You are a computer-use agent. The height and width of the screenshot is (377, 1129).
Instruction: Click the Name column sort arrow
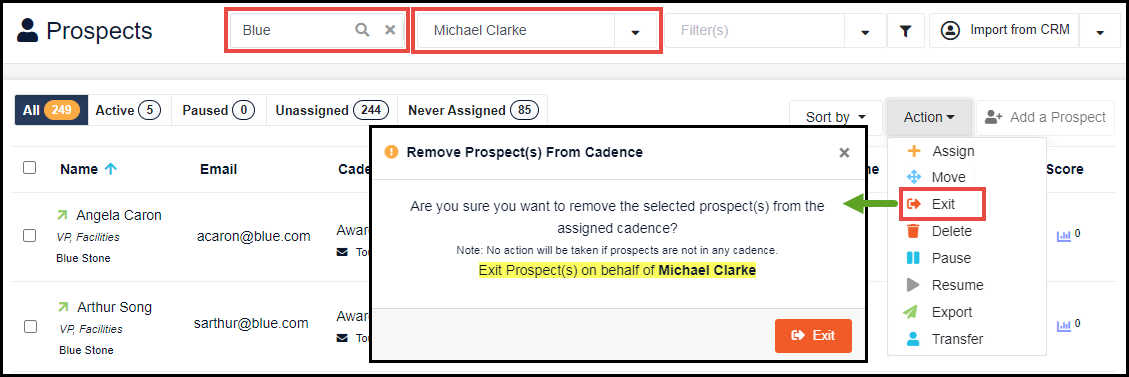pyautogui.click(x=110, y=169)
